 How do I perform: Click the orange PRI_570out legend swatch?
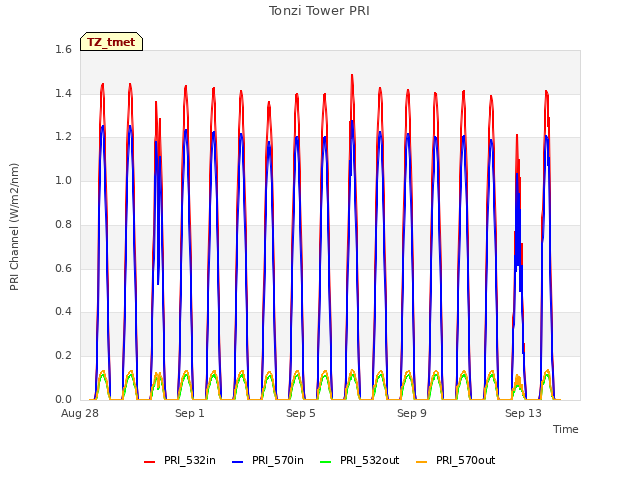(x=422, y=462)
